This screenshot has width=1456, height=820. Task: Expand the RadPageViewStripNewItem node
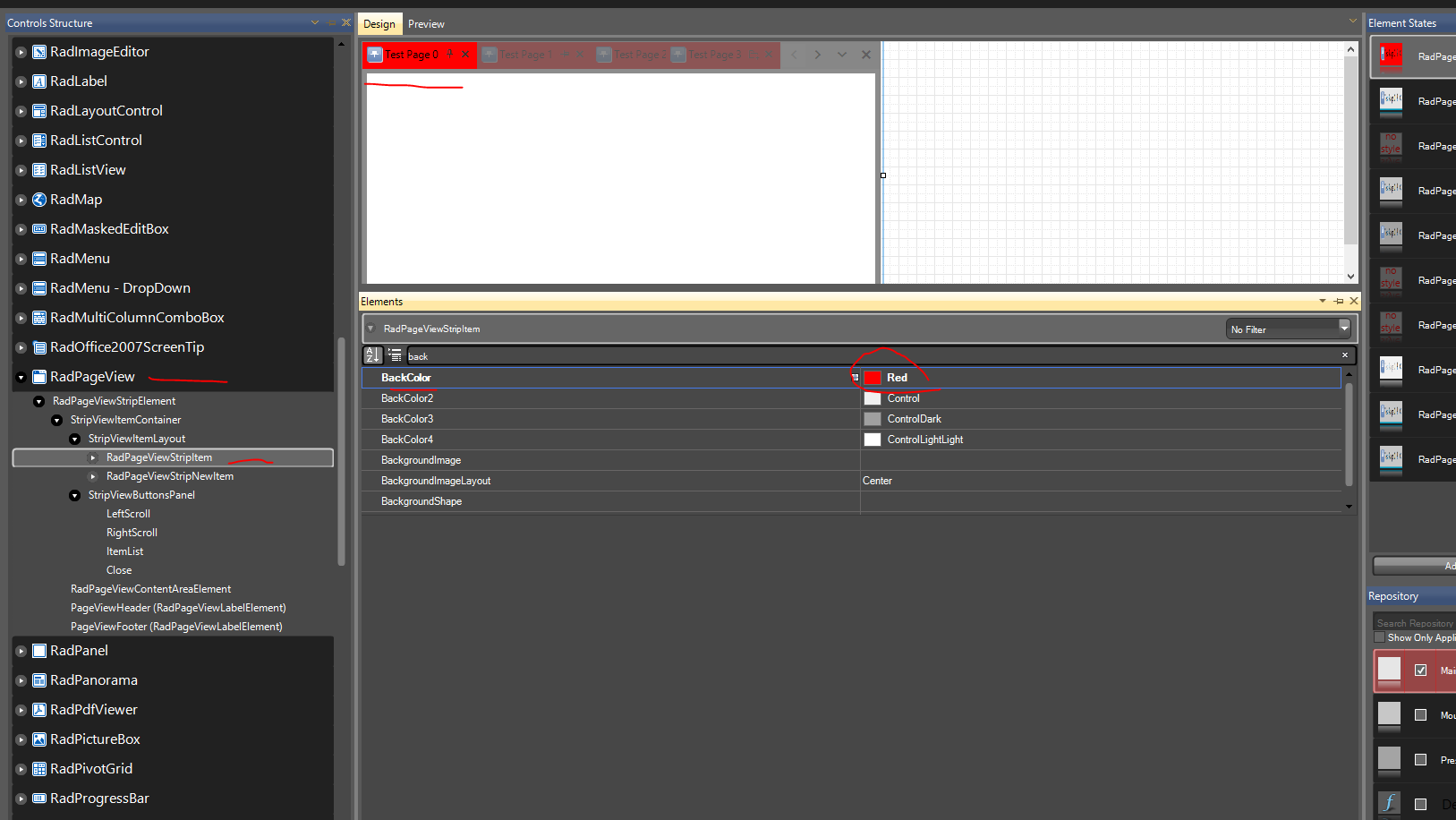pyautogui.click(x=92, y=476)
